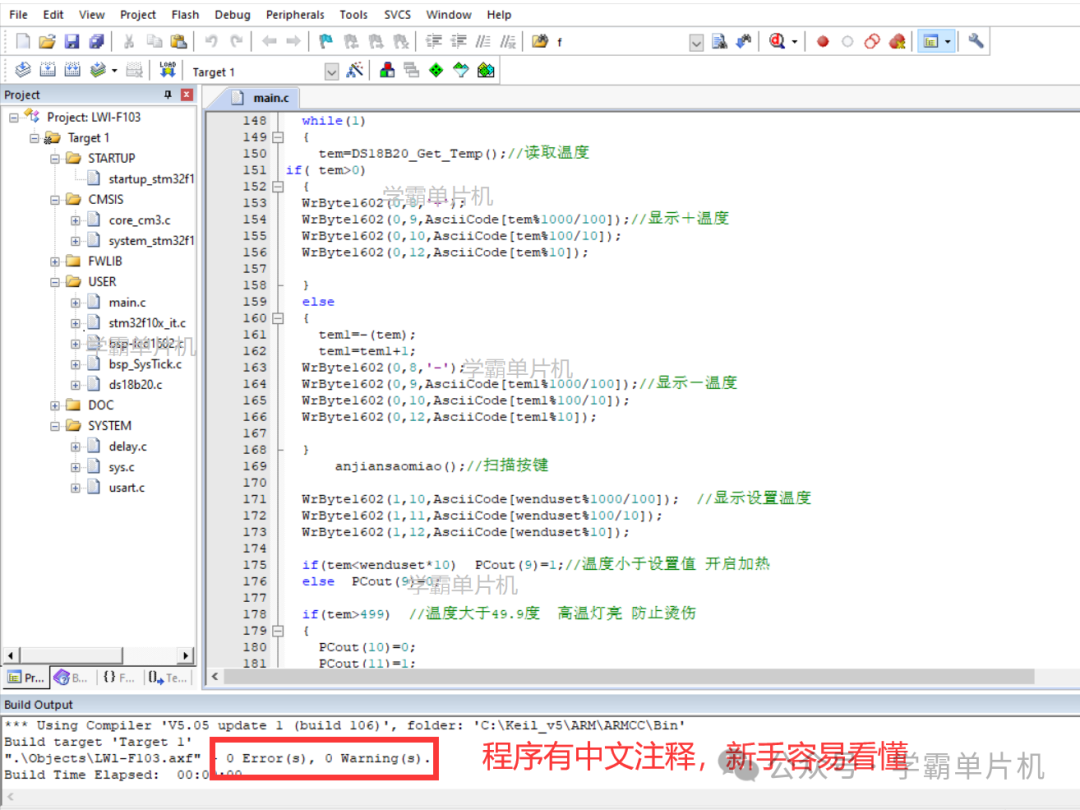
Task: Click the Comment selection icon
Action: pyautogui.click(x=484, y=41)
